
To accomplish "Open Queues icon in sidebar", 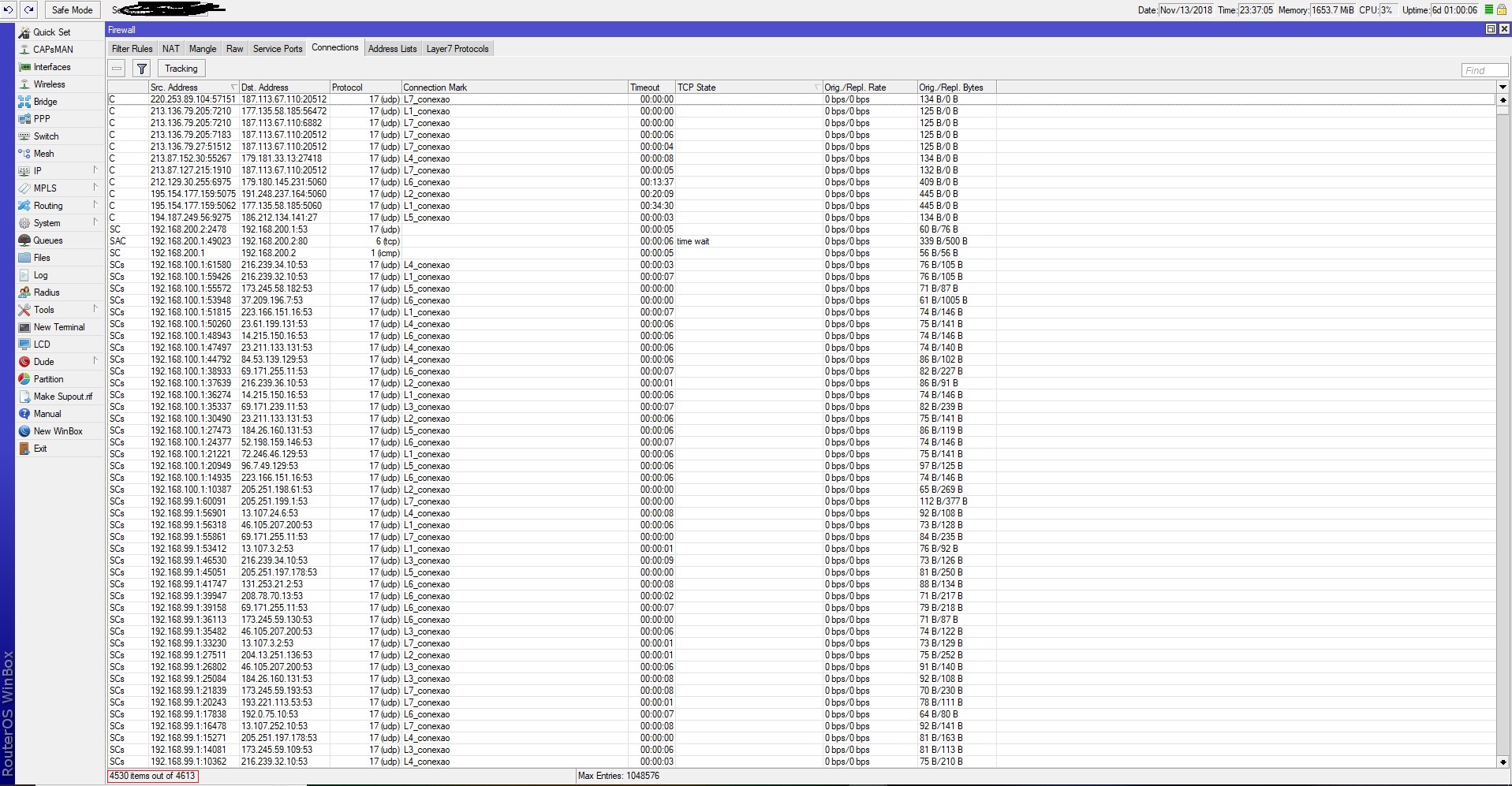I will click(24, 240).
